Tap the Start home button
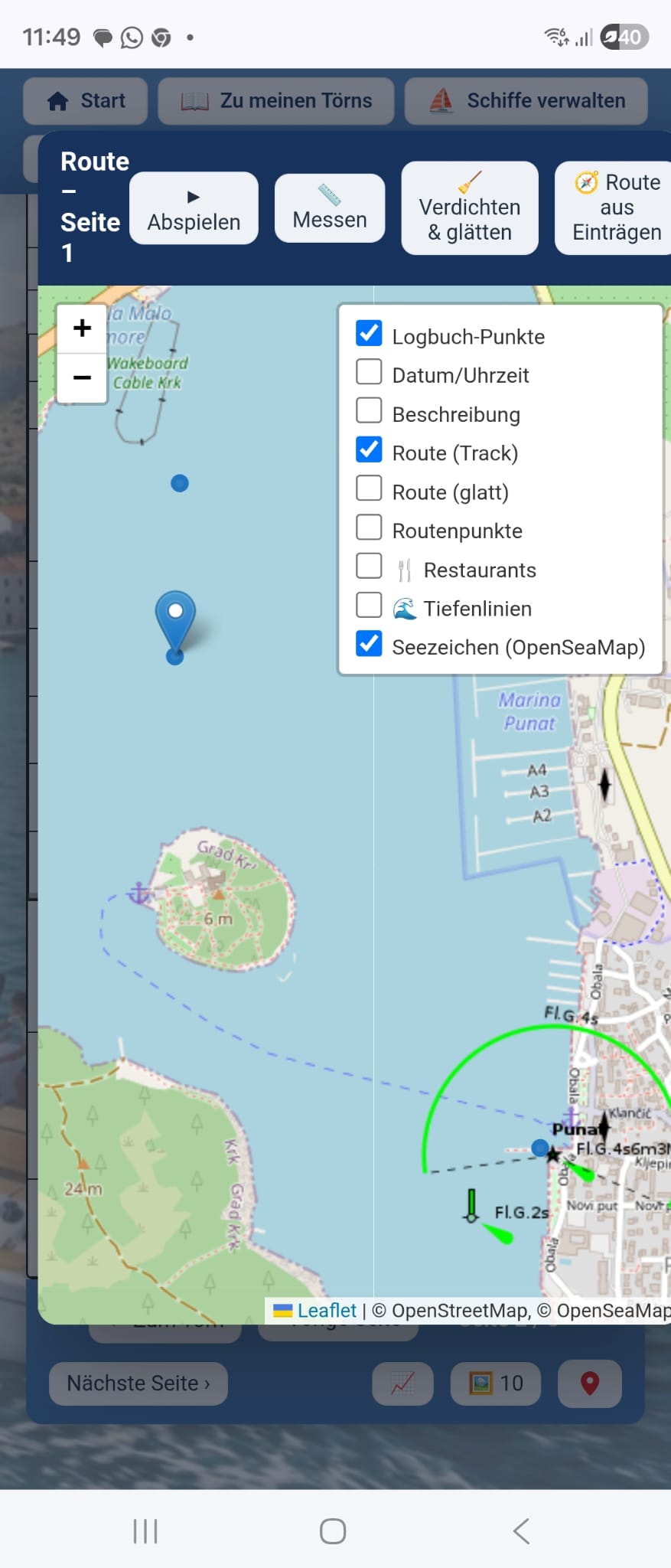671x1568 pixels. (x=85, y=101)
